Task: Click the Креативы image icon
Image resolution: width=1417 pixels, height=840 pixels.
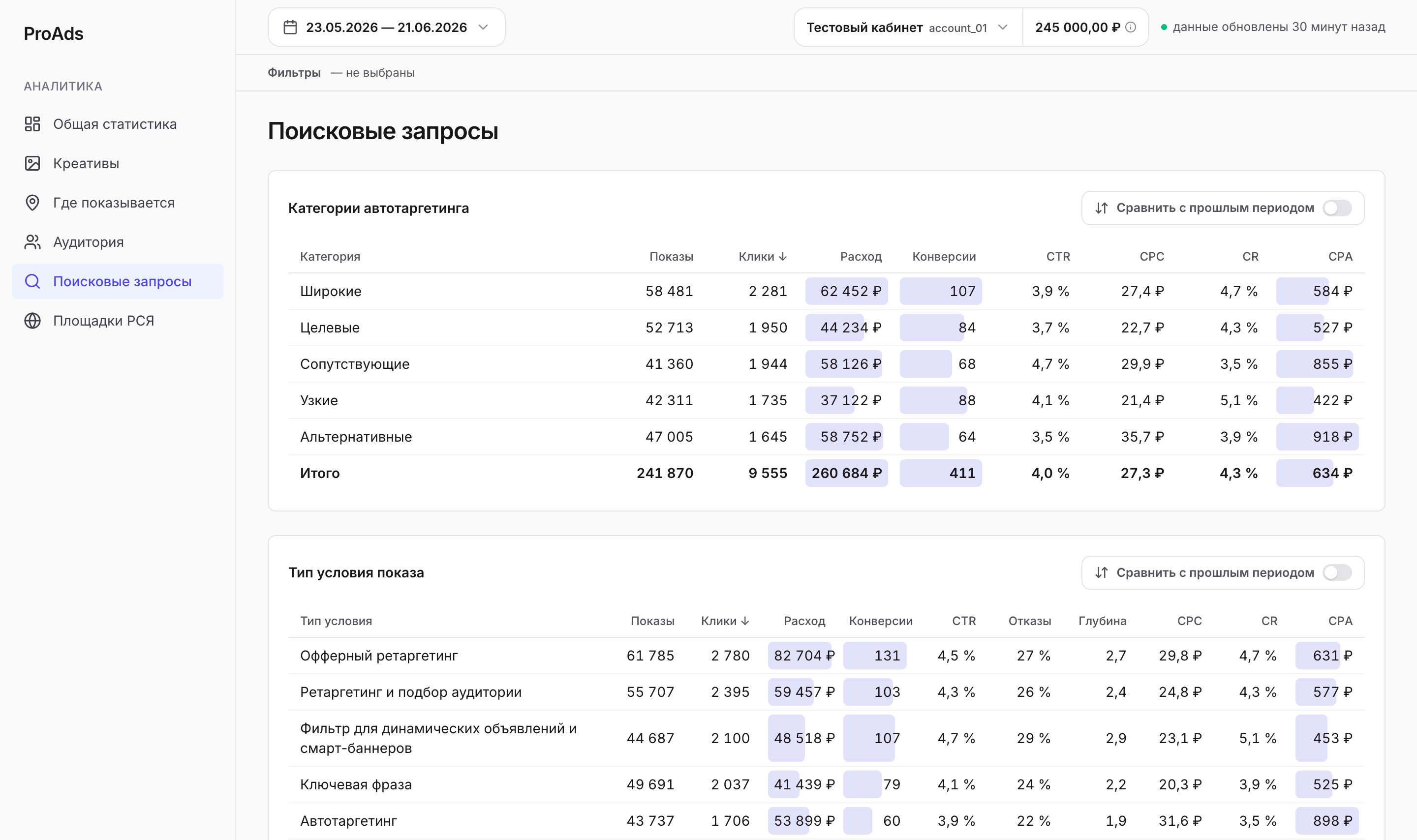Action: tap(32, 164)
